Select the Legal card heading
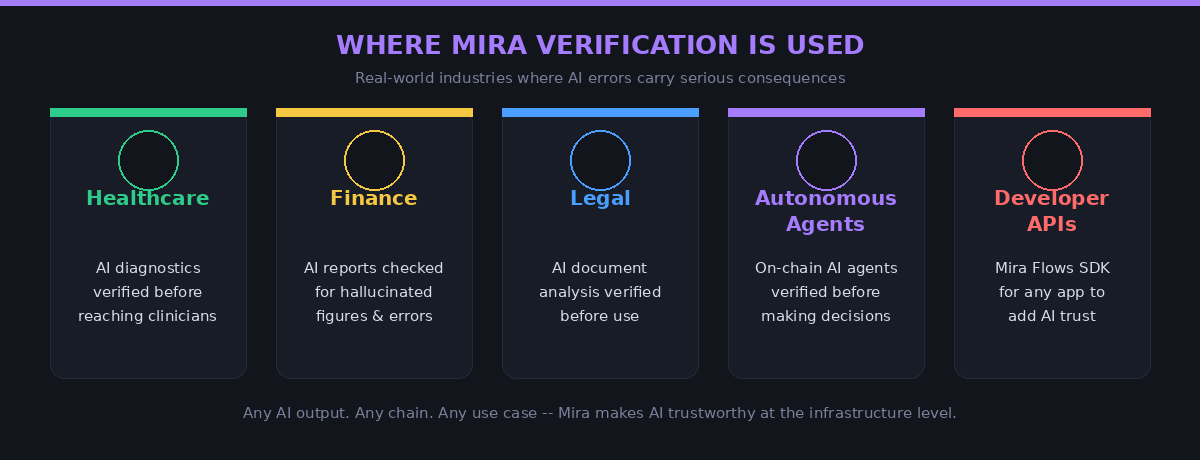Screen dimensions: 1200x460 point(600,198)
